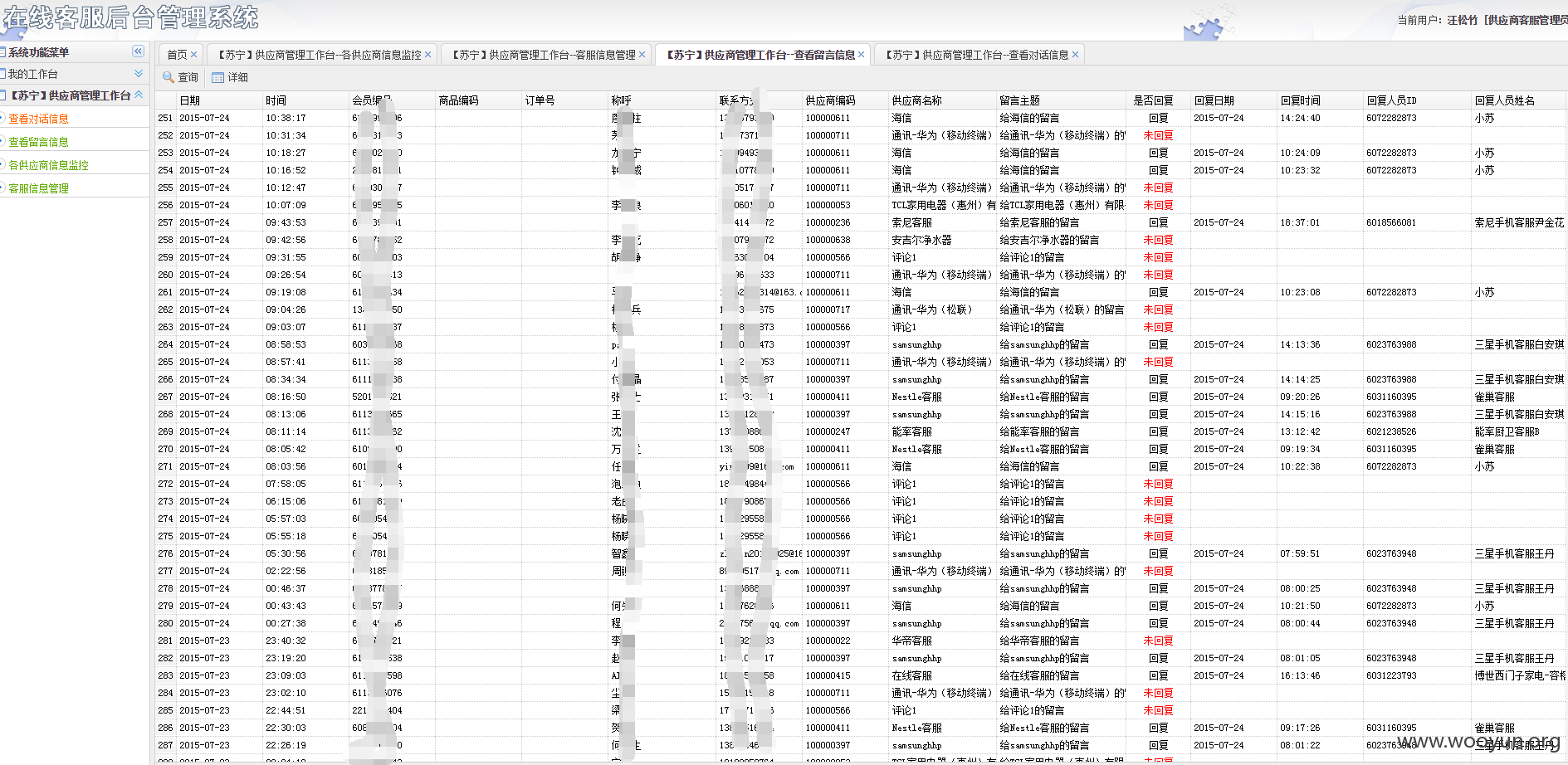Click the 供应商名称 column header
Viewport: 1568px width, 765px height.
tap(942, 100)
